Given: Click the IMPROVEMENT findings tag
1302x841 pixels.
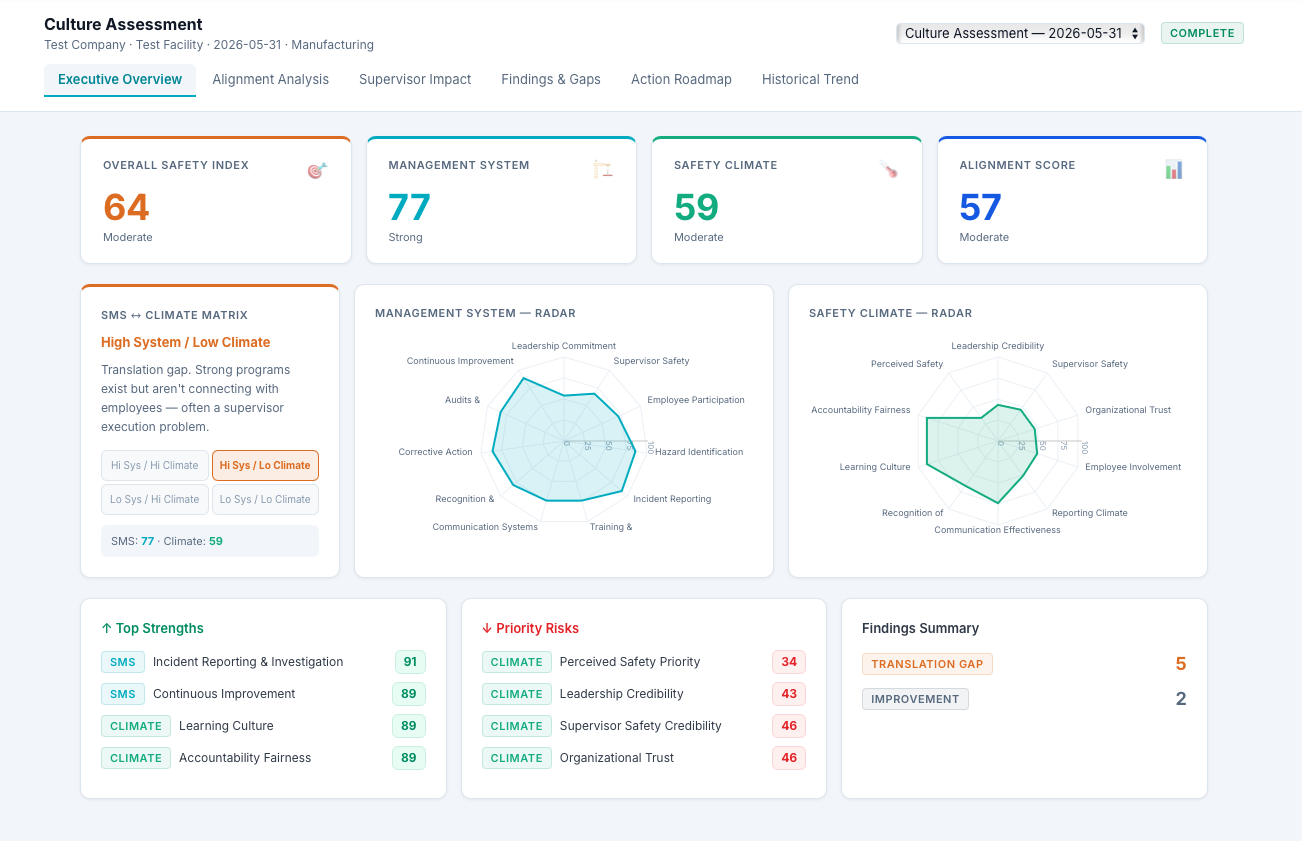Looking at the screenshot, I should tap(915, 699).
